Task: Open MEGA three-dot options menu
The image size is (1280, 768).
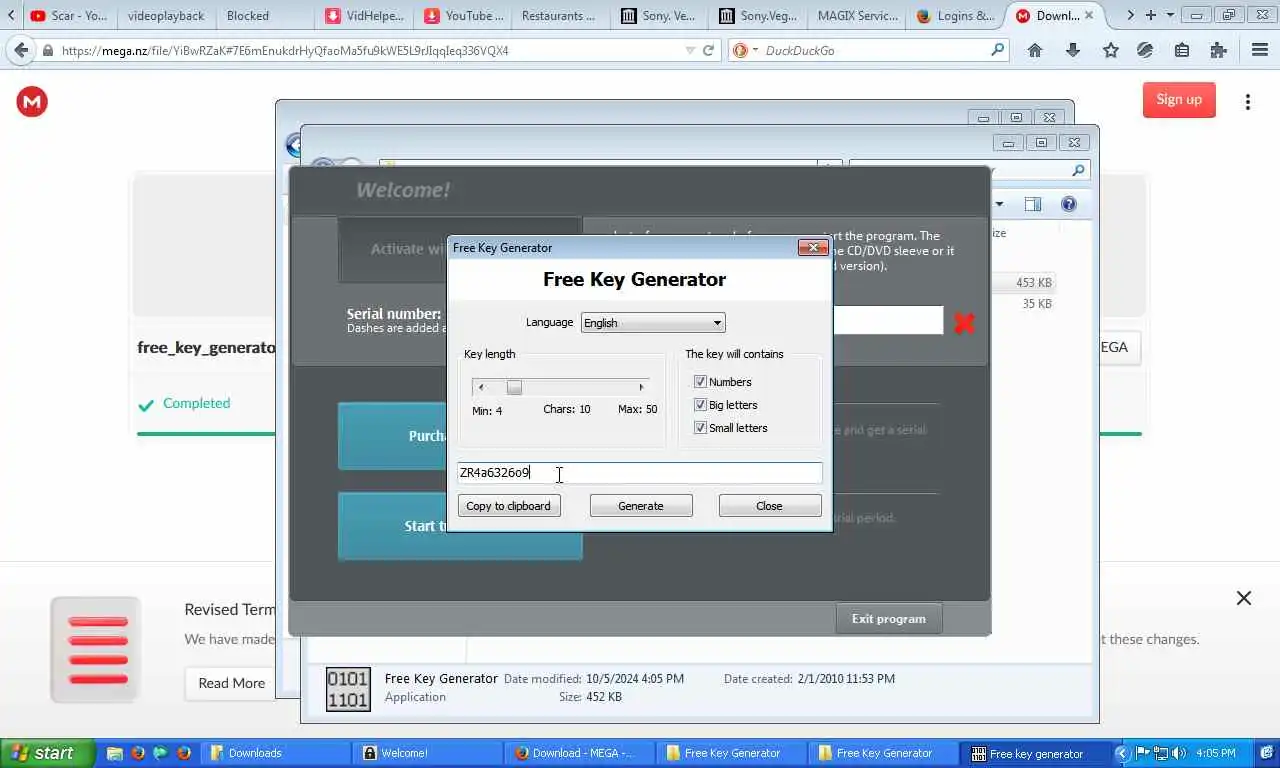Action: click(x=1247, y=101)
